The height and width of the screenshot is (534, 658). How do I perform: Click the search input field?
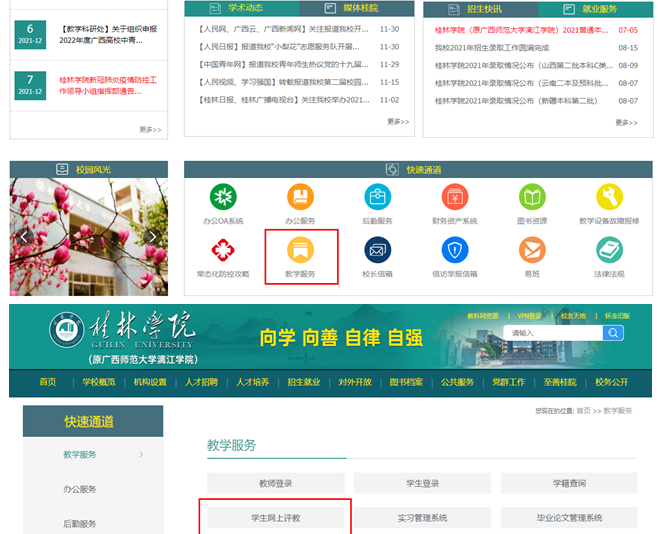[553, 333]
